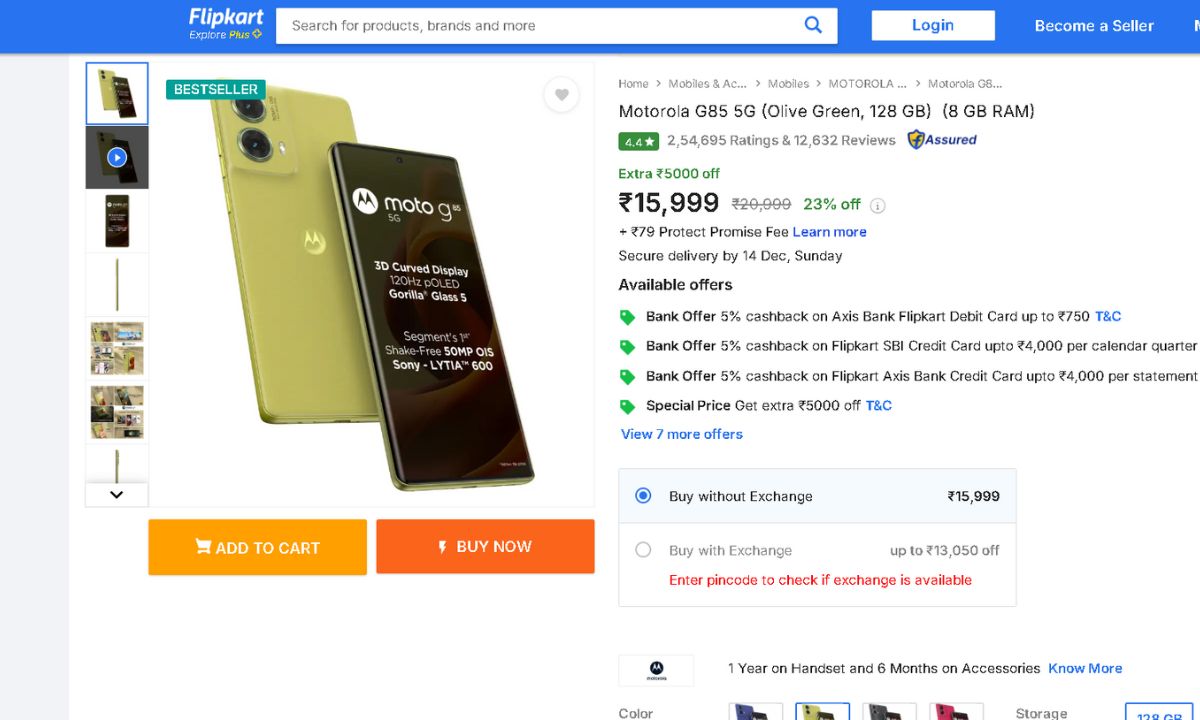
Task: Select Buy without Exchange option
Action: (x=643, y=496)
